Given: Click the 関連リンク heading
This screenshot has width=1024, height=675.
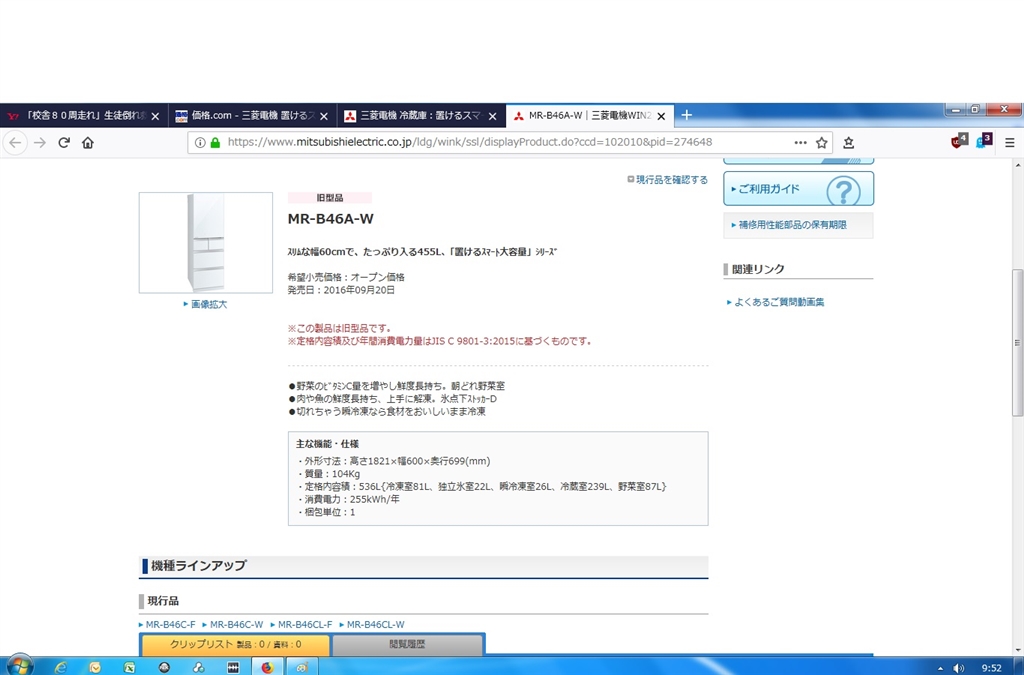Looking at the screenshot, I should tap(758, 269).
